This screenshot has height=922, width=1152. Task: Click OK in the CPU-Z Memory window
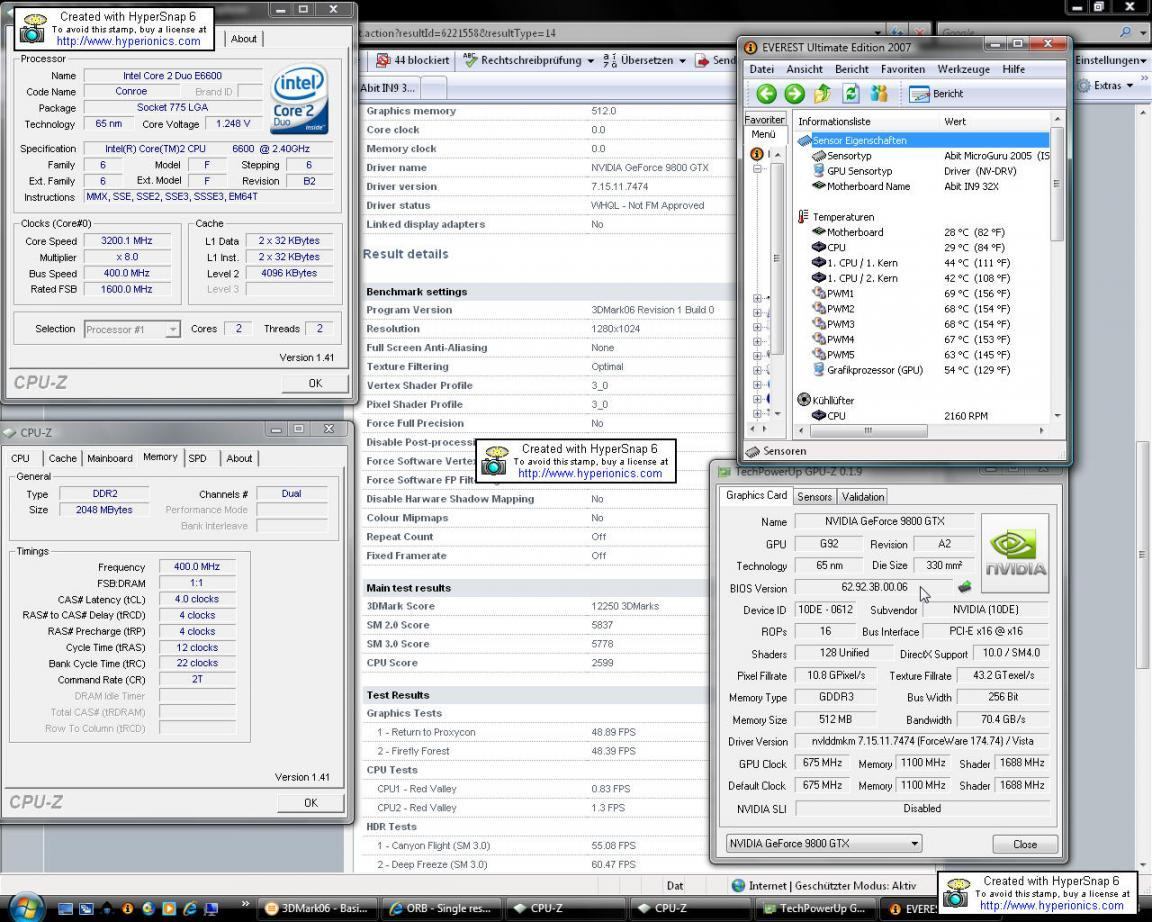pos(310,802)
